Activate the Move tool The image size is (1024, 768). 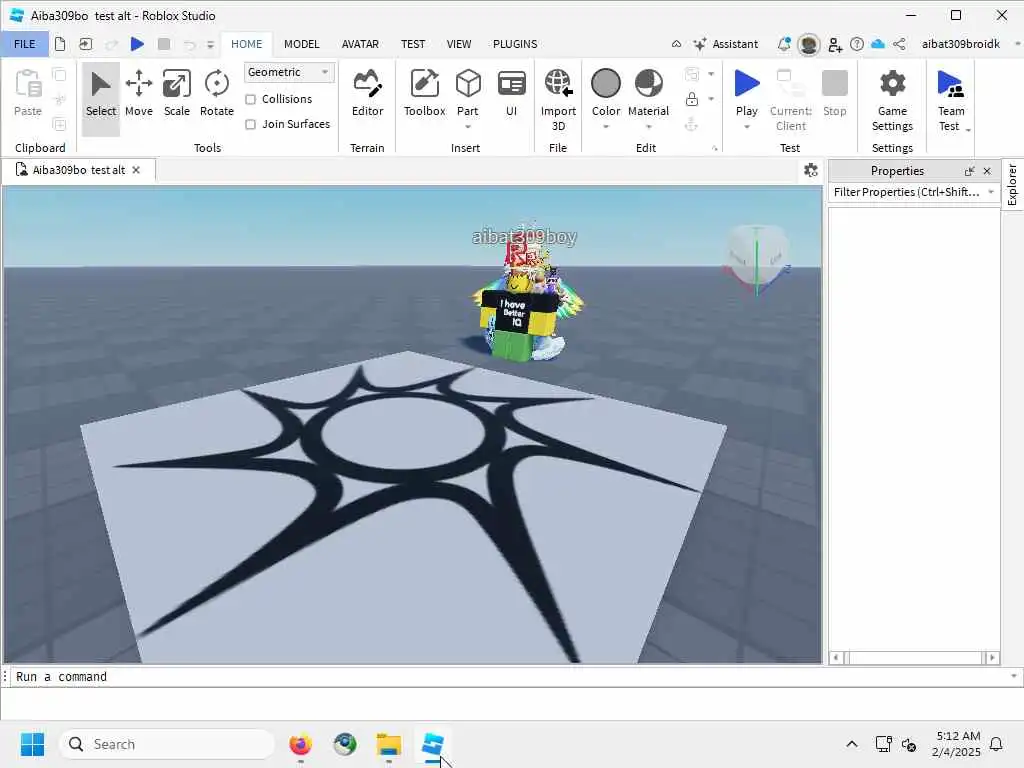138,95
